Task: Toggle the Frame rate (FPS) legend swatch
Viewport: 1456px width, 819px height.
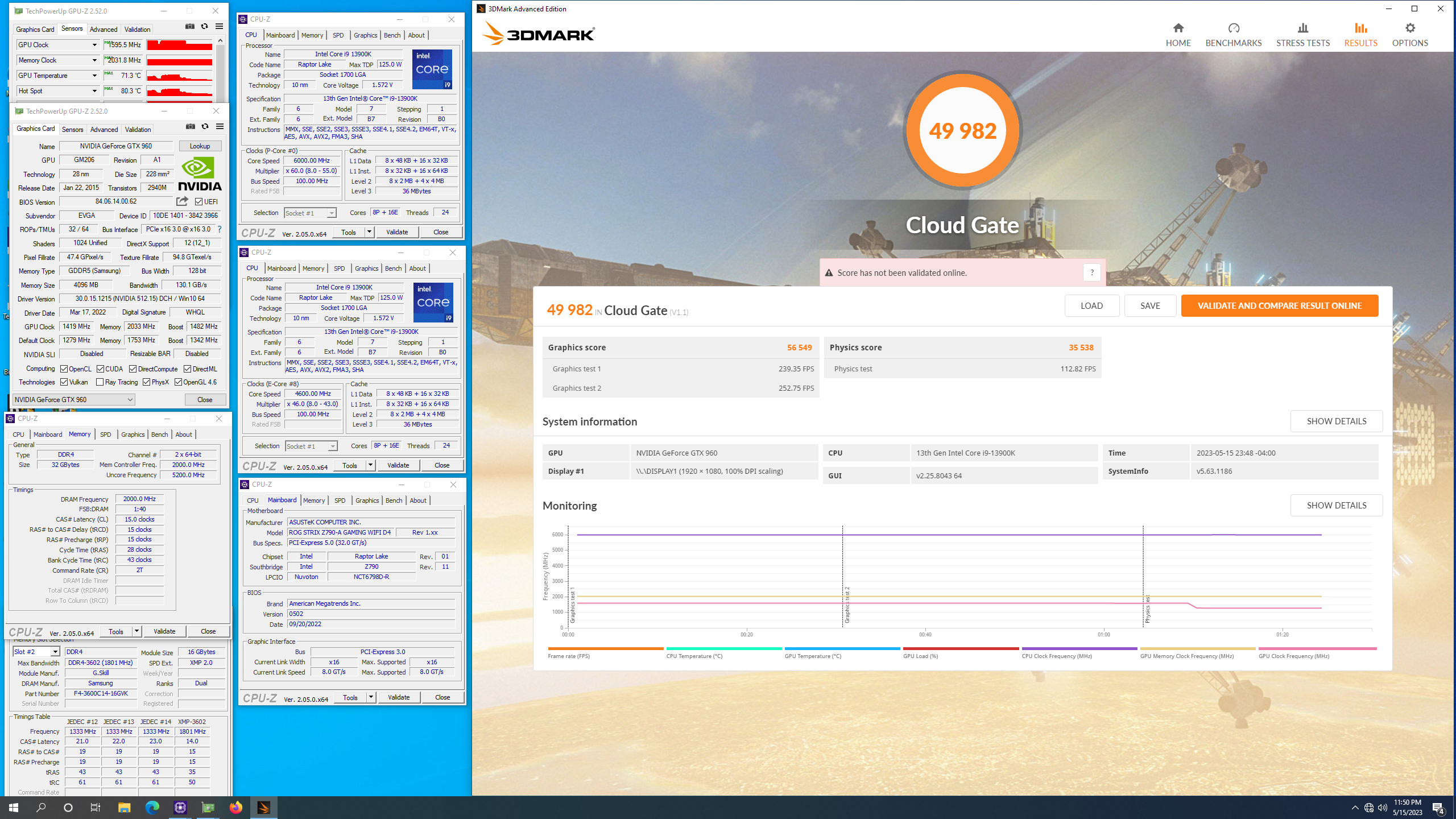Action: pos(605,648)
